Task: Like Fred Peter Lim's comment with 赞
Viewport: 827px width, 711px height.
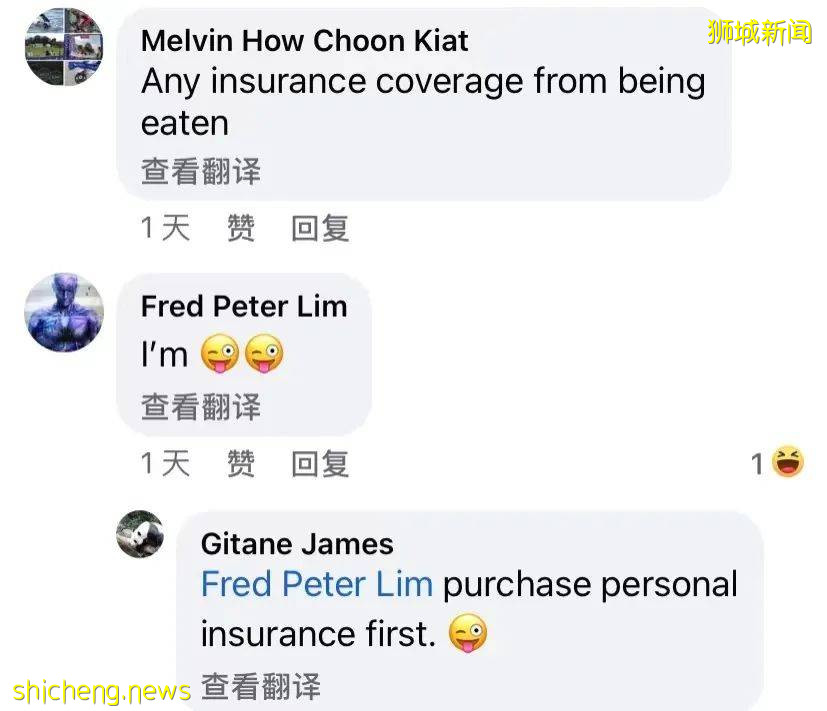Action: coord(241,463)
